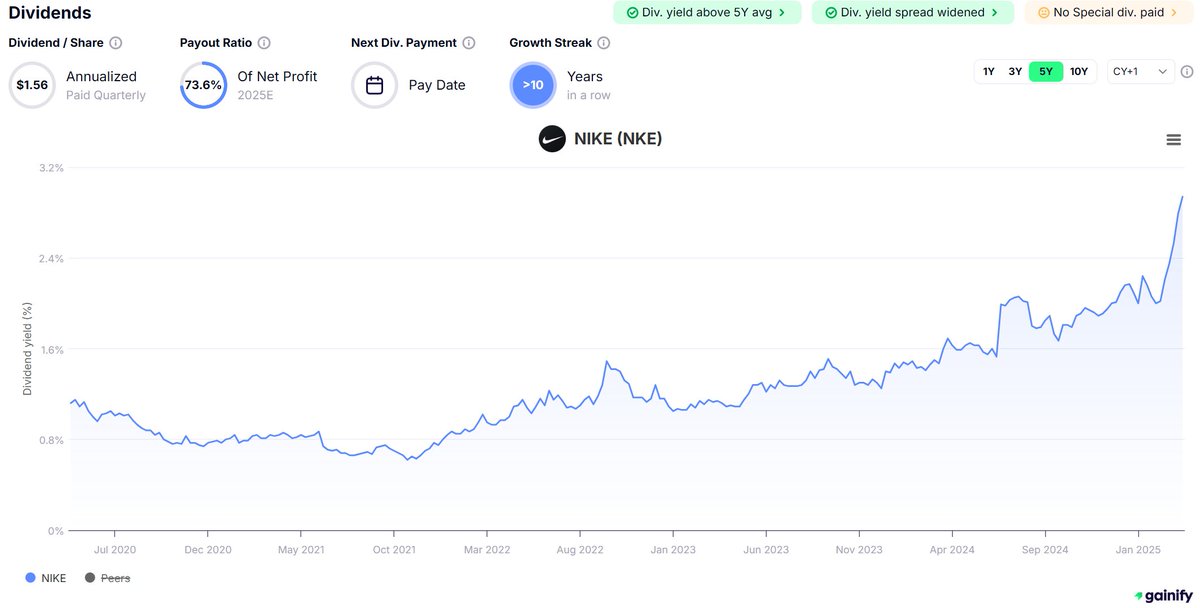Screen dimensions: 1200x608
Task: Toggle Peers series in chart legend
Action: point(108,578)
